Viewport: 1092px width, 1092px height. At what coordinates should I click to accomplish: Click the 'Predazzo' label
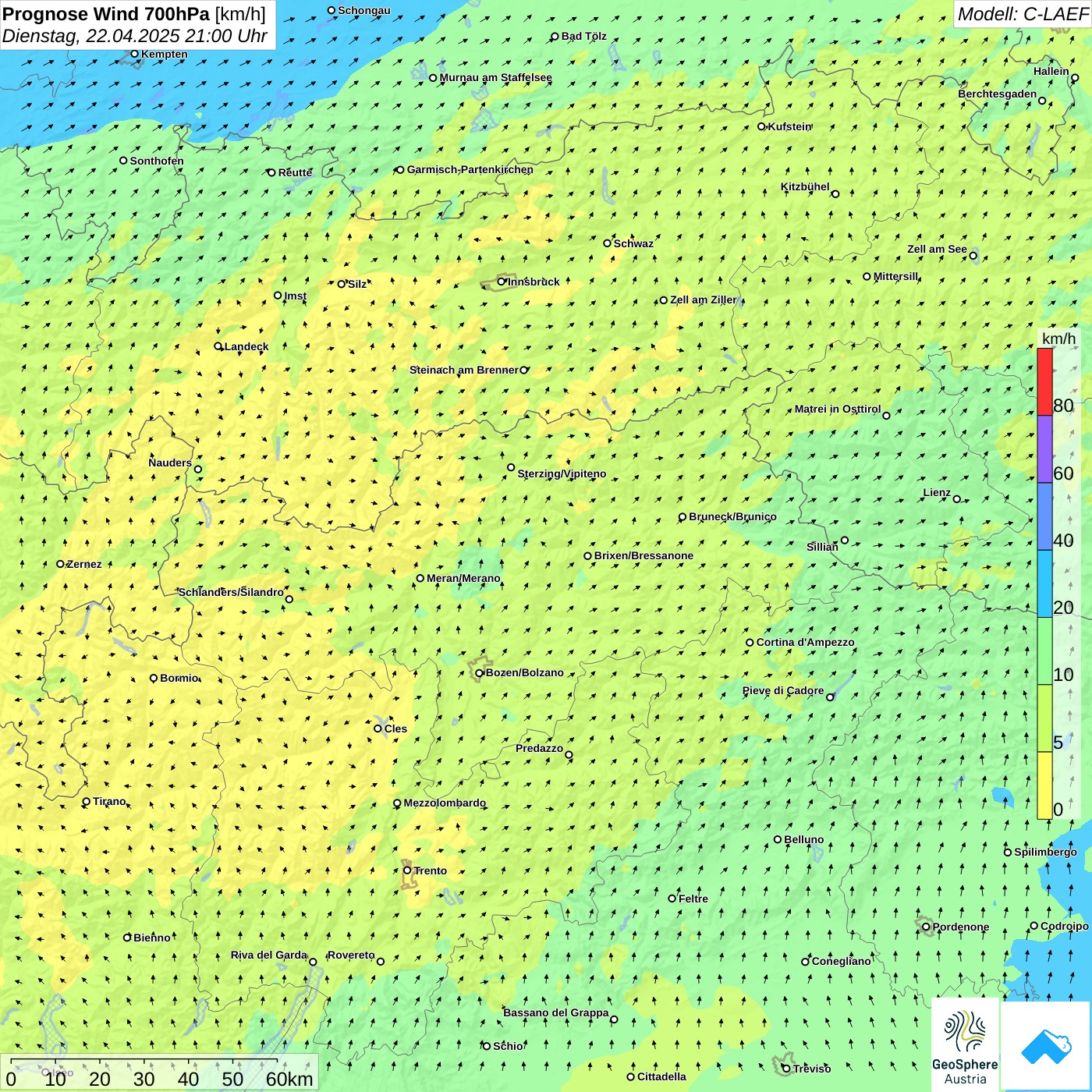[x=539, y=748]
